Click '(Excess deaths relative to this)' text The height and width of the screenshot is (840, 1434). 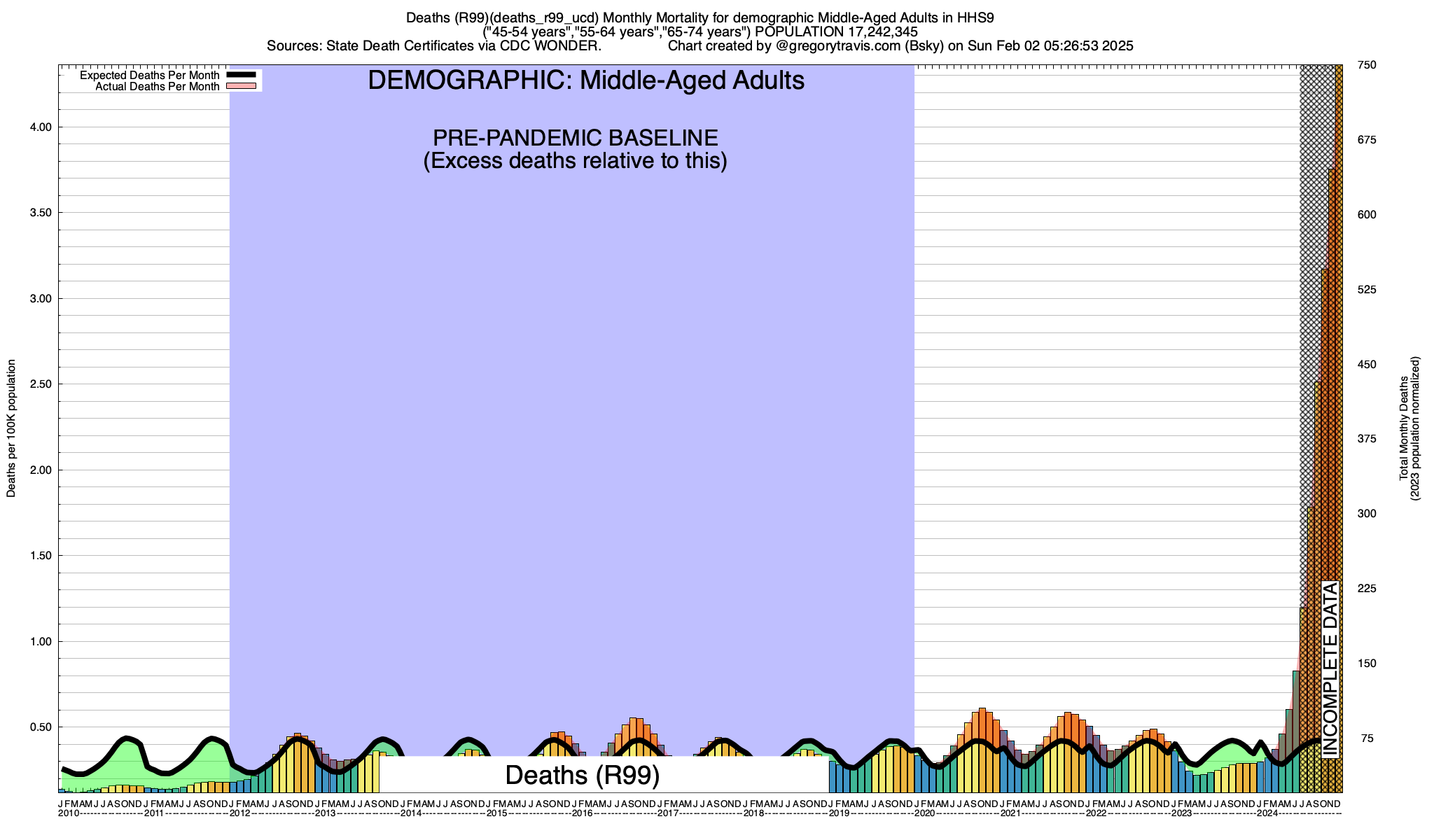[x=576, y=161]
